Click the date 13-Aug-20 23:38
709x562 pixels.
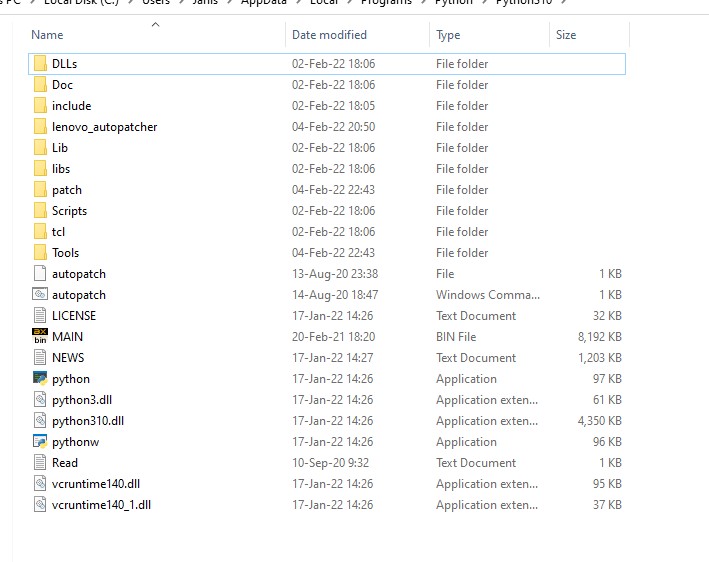point(335,274)
